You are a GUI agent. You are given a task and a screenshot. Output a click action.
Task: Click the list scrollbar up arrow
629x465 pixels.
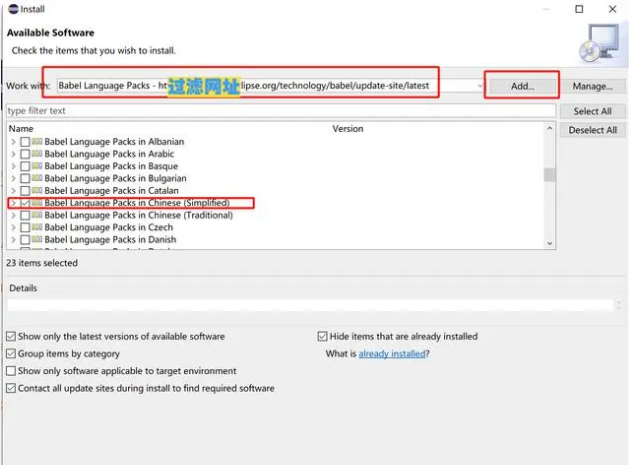(550, 128)
